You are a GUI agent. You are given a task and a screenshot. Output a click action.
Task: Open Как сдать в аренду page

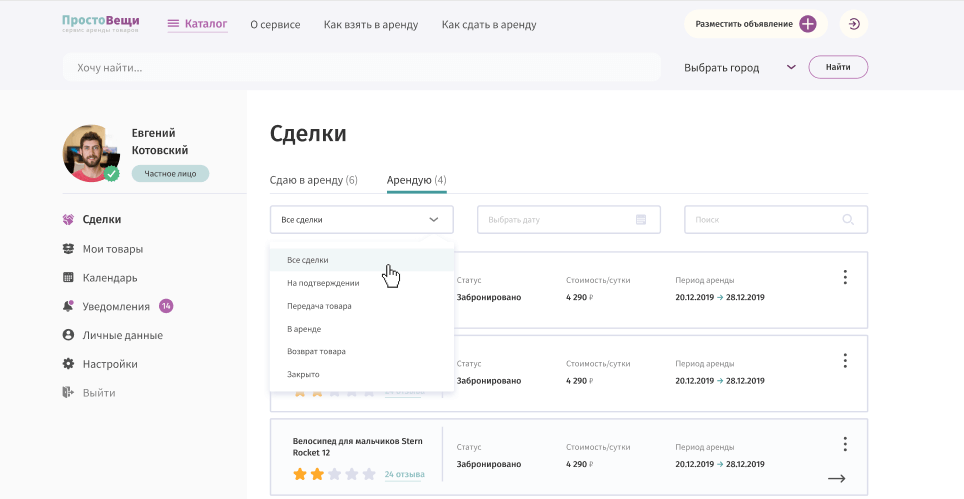489,25
